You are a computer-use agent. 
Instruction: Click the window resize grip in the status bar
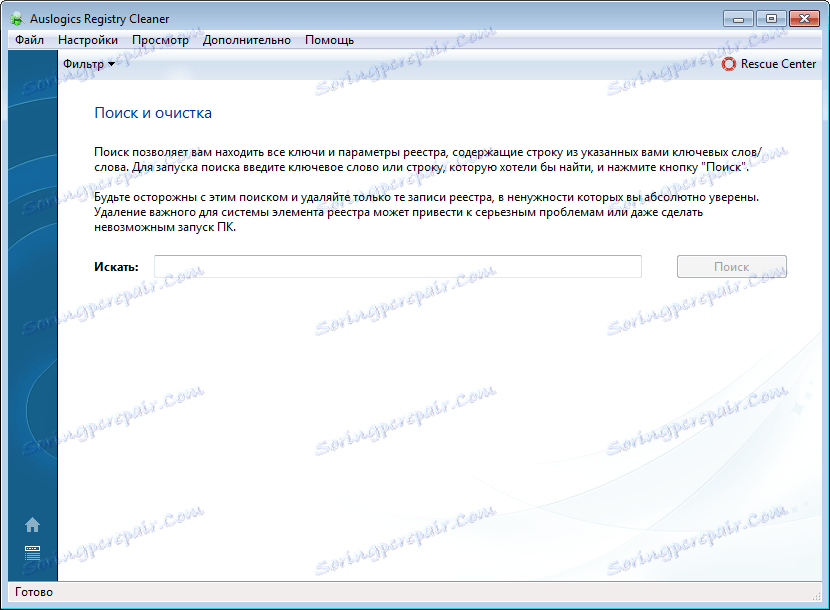click(816, 596)
